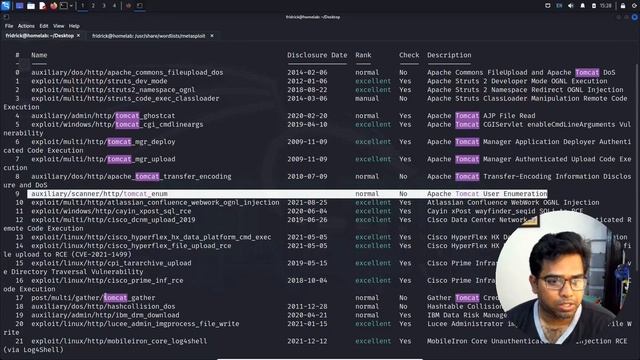This screenshot has height=360, width=640.
Task: Click the panel clock showing 15:28
Action: point(606,6)
